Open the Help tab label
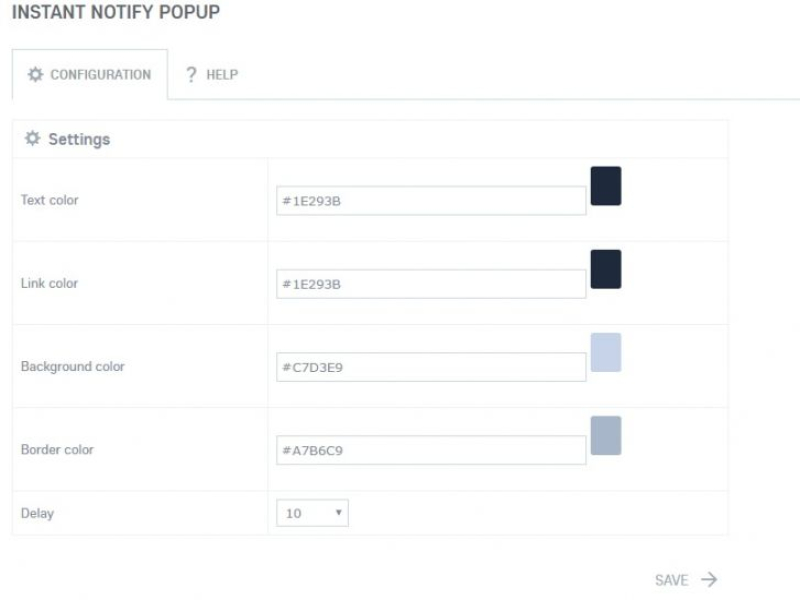 pos(222,75)
